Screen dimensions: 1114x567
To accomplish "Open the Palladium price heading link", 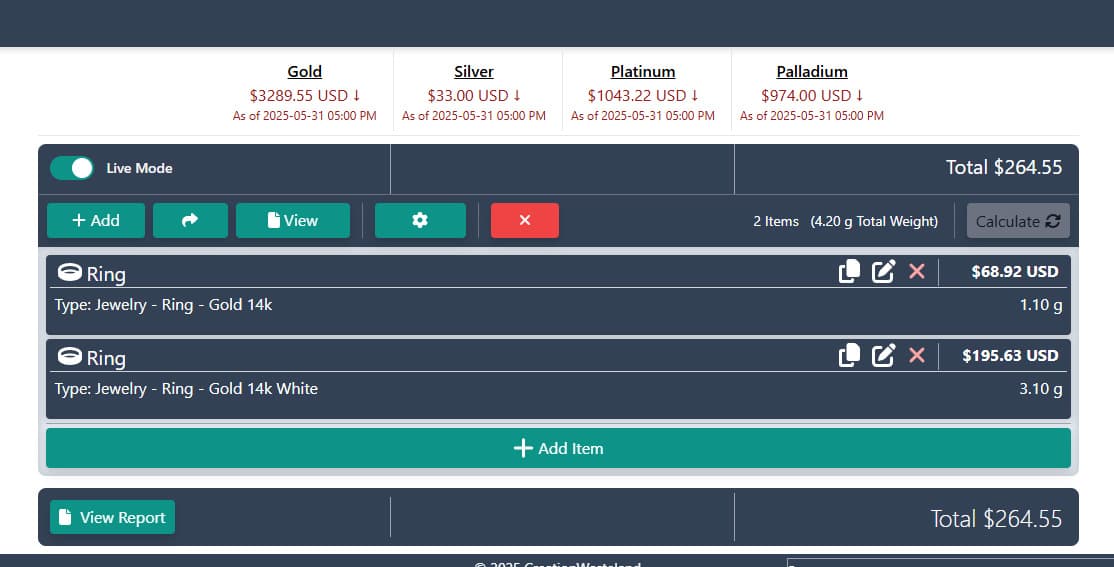I will click(x=812, y=72).
